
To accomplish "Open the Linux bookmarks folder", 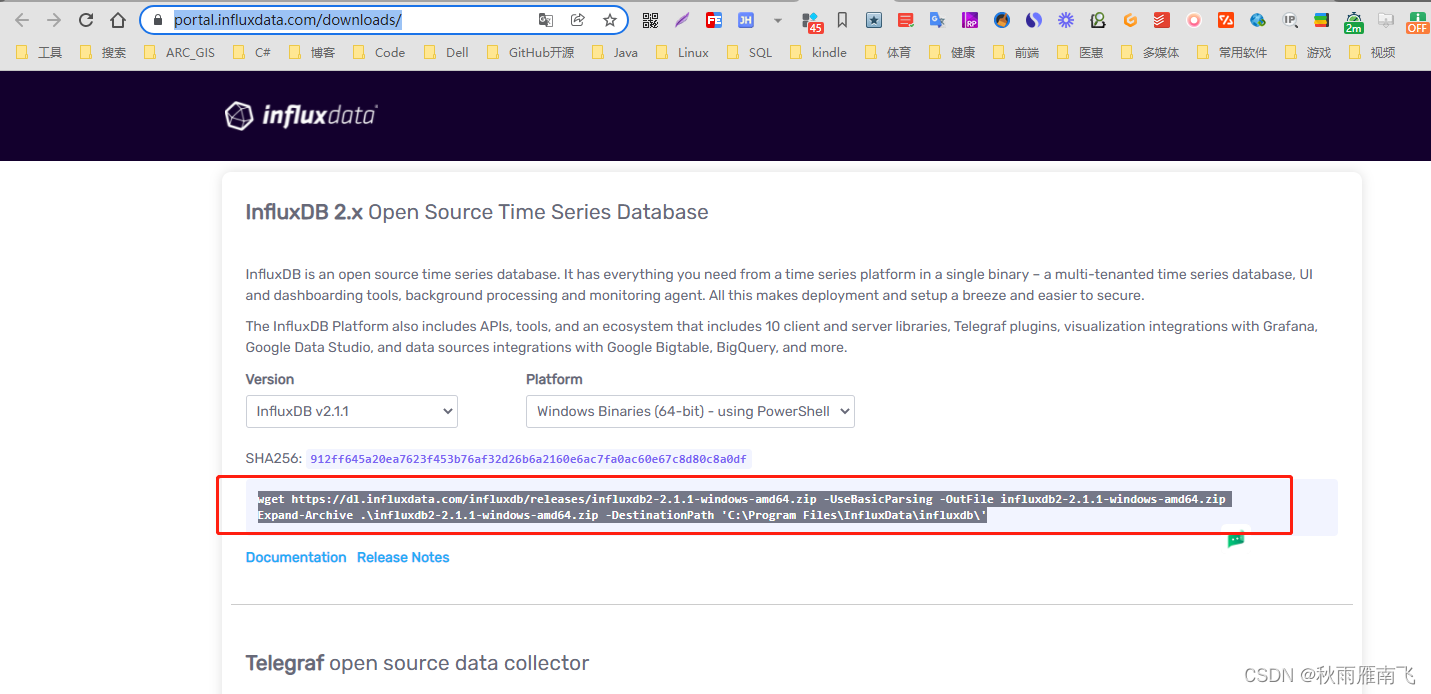I will [690, 52].
